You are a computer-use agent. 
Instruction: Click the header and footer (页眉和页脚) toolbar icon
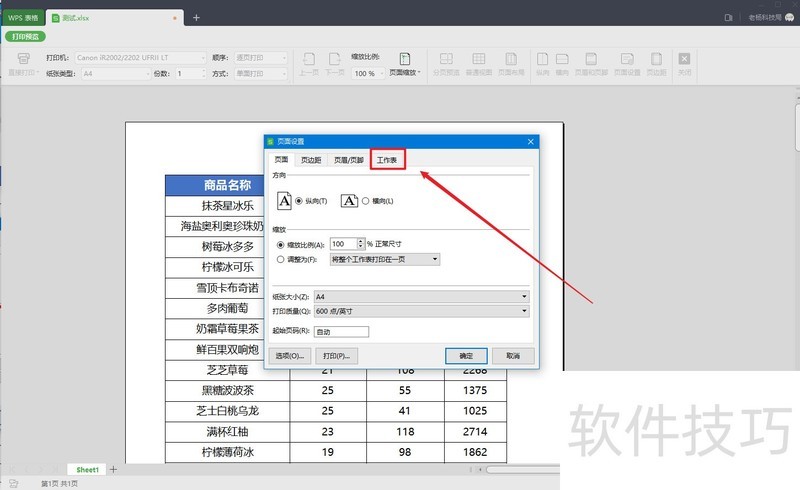(593, 63)
